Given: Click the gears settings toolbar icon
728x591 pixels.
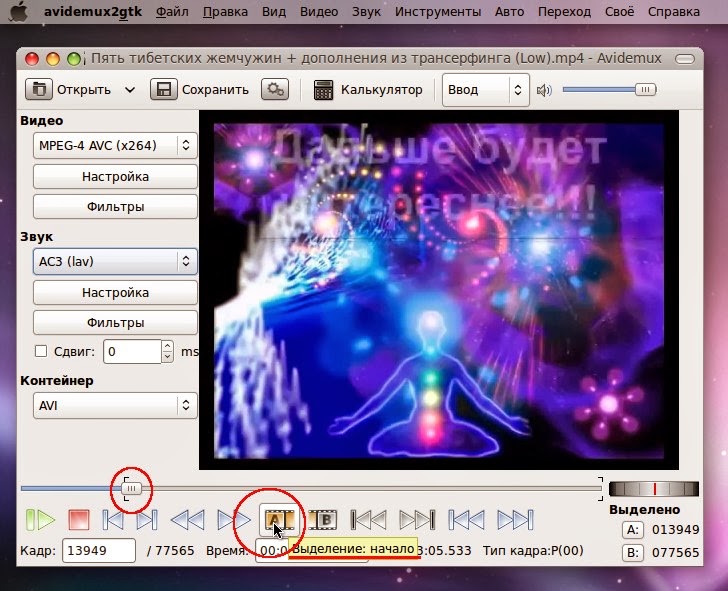Looking at the screenshot, I should [275, 89].
